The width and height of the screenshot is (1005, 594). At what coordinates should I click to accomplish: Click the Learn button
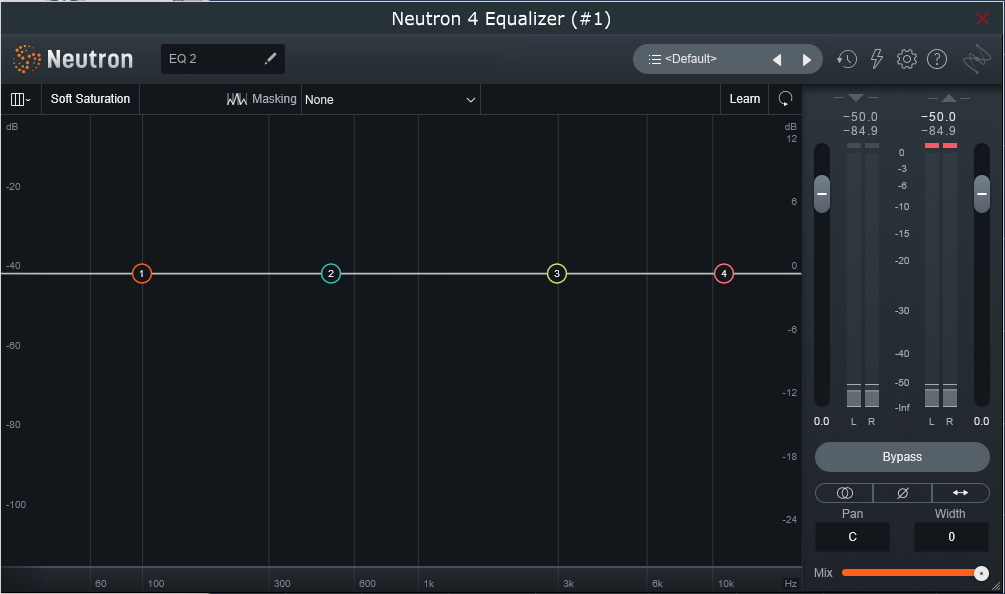pyautogui.click(x=744, y=99)
